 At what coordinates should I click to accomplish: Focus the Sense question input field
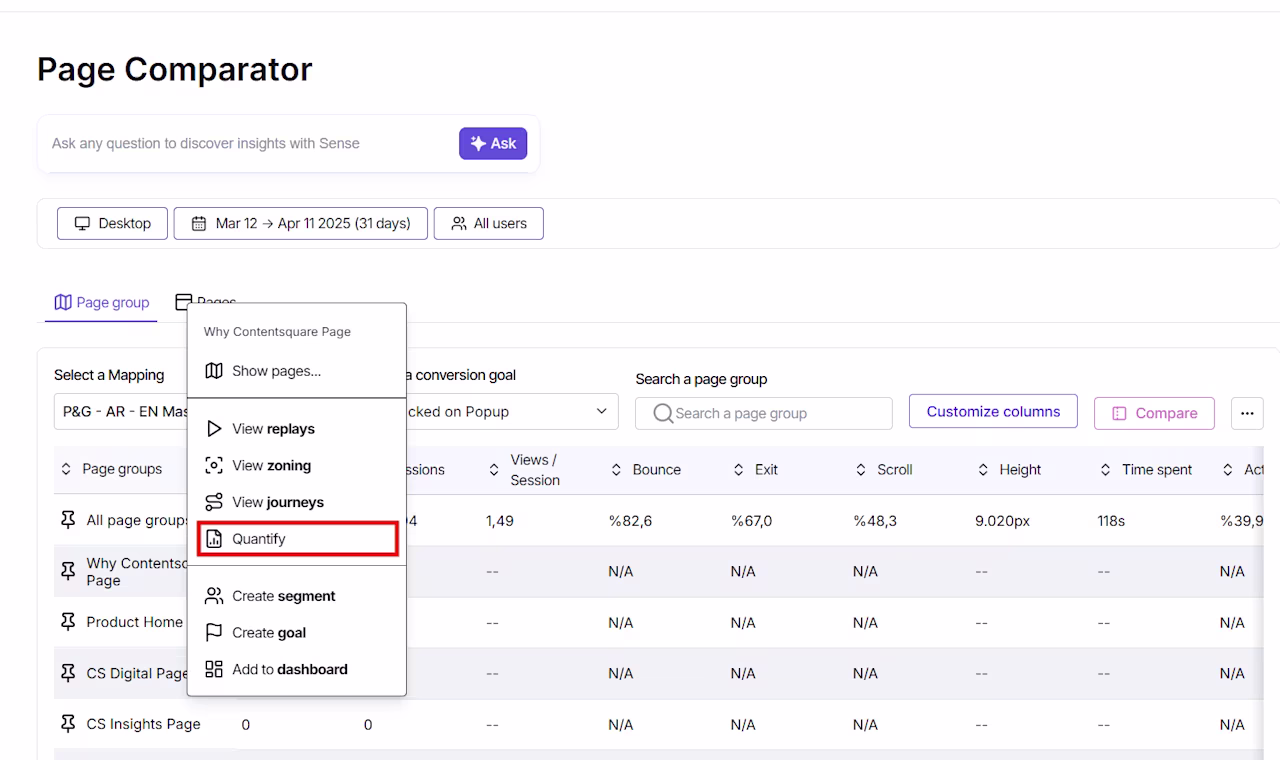250,143
